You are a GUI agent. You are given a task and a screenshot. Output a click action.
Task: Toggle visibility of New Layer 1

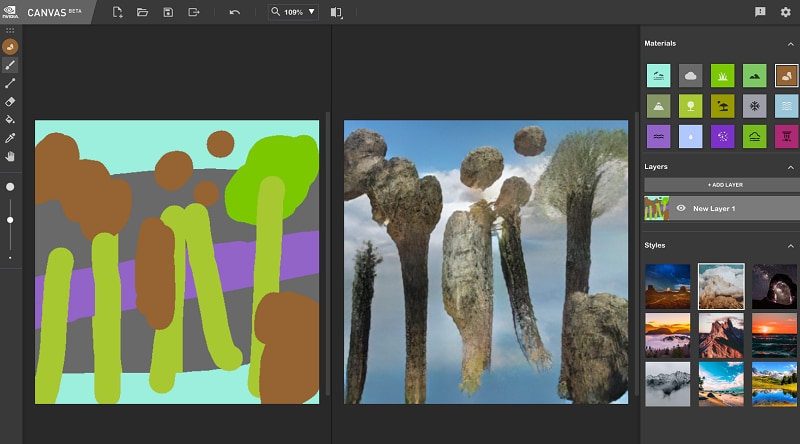681,208
